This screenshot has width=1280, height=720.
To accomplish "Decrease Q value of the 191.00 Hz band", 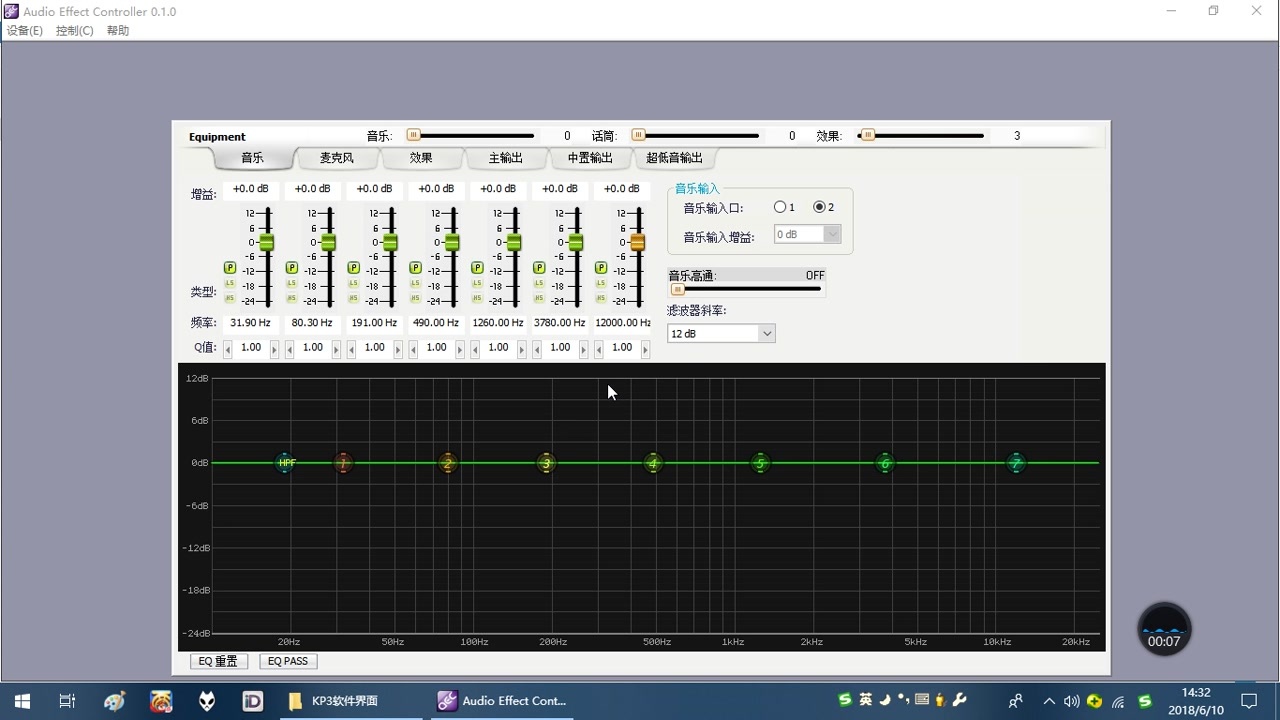I will [x=352, y=349].
